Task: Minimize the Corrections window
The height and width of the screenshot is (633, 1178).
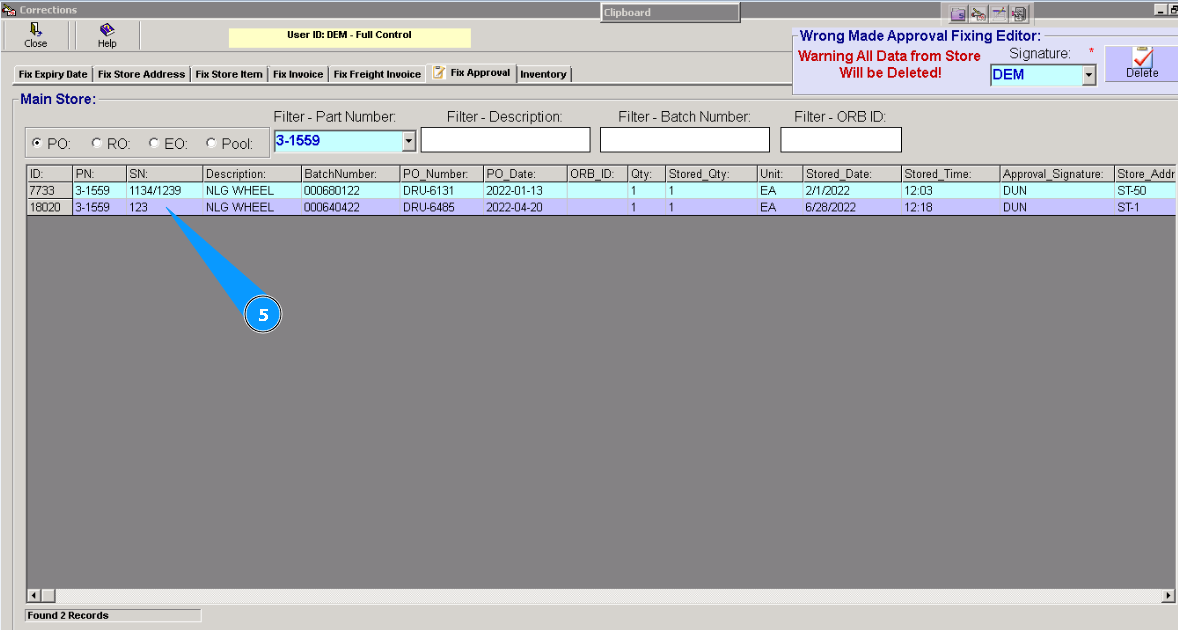Action: click(1159, 9)
